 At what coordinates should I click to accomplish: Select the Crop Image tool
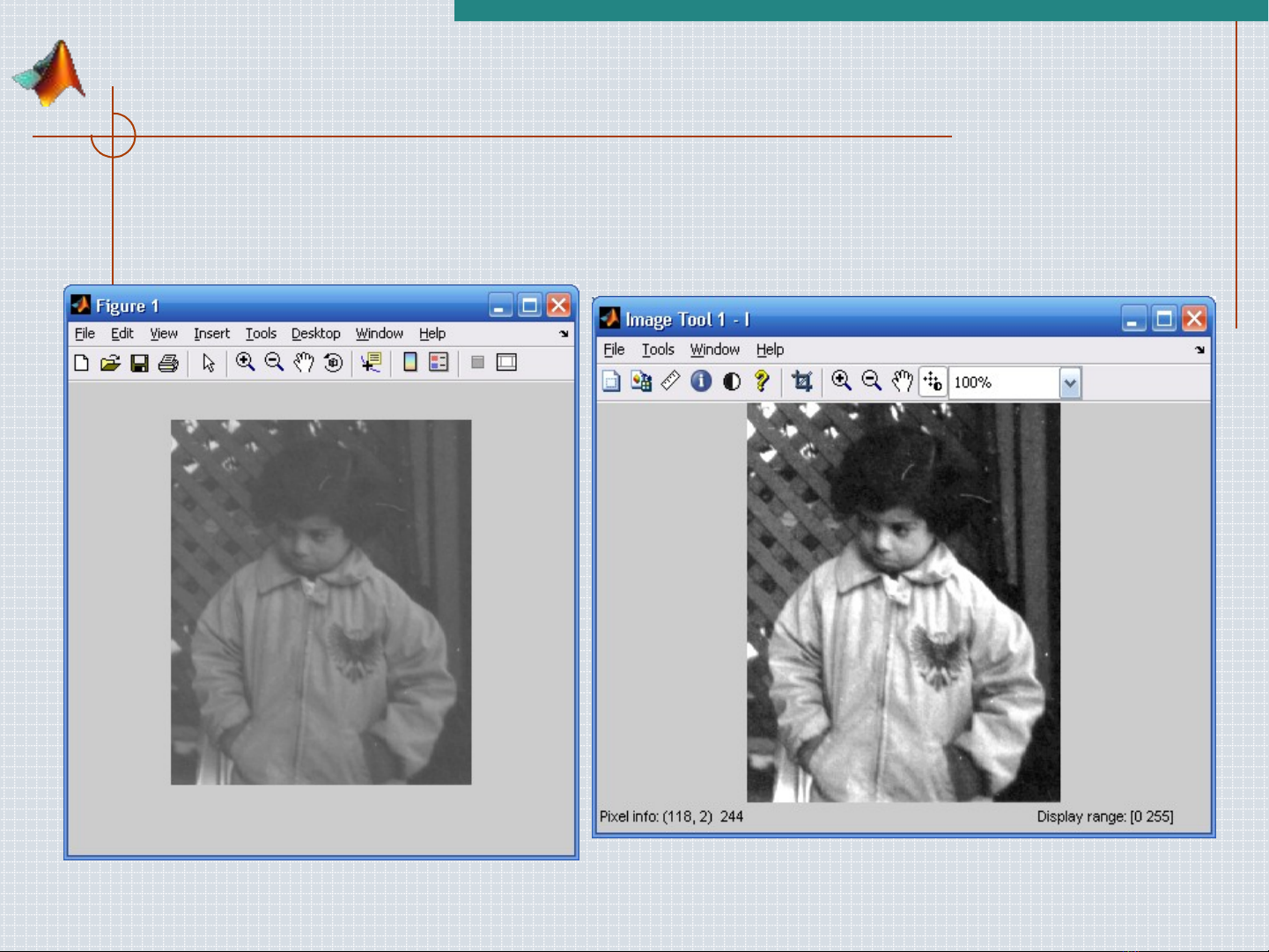coord(801,381)
